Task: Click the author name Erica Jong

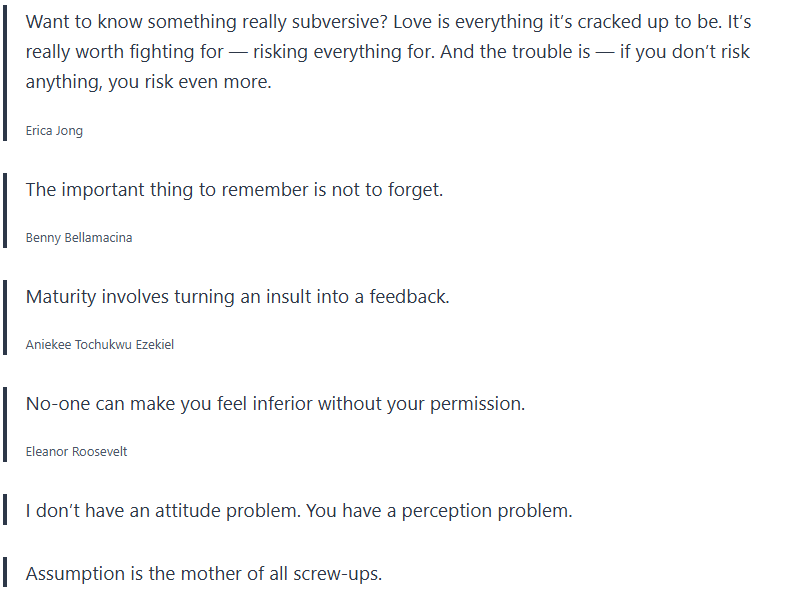Action: pyautogui.click(x=54, y=130)
